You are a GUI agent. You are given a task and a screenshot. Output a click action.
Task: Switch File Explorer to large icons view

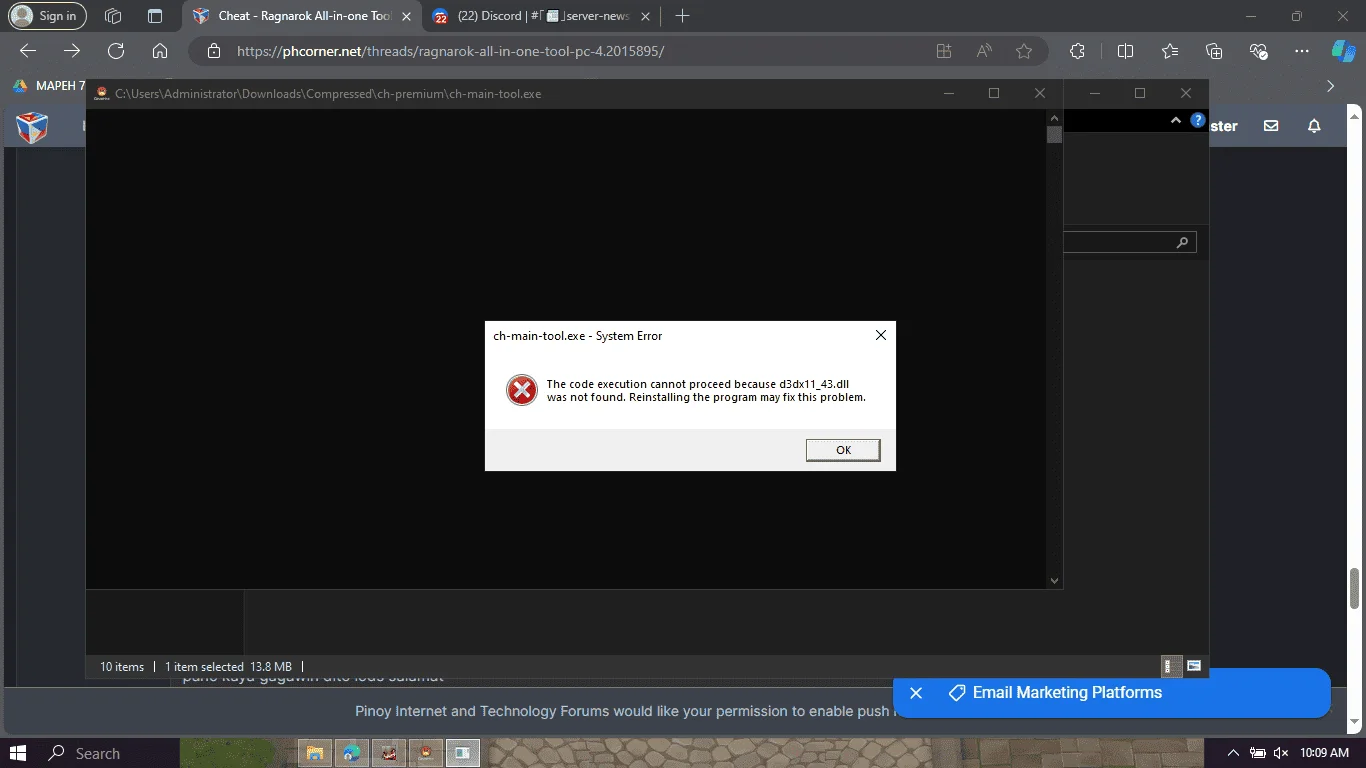1193,666
